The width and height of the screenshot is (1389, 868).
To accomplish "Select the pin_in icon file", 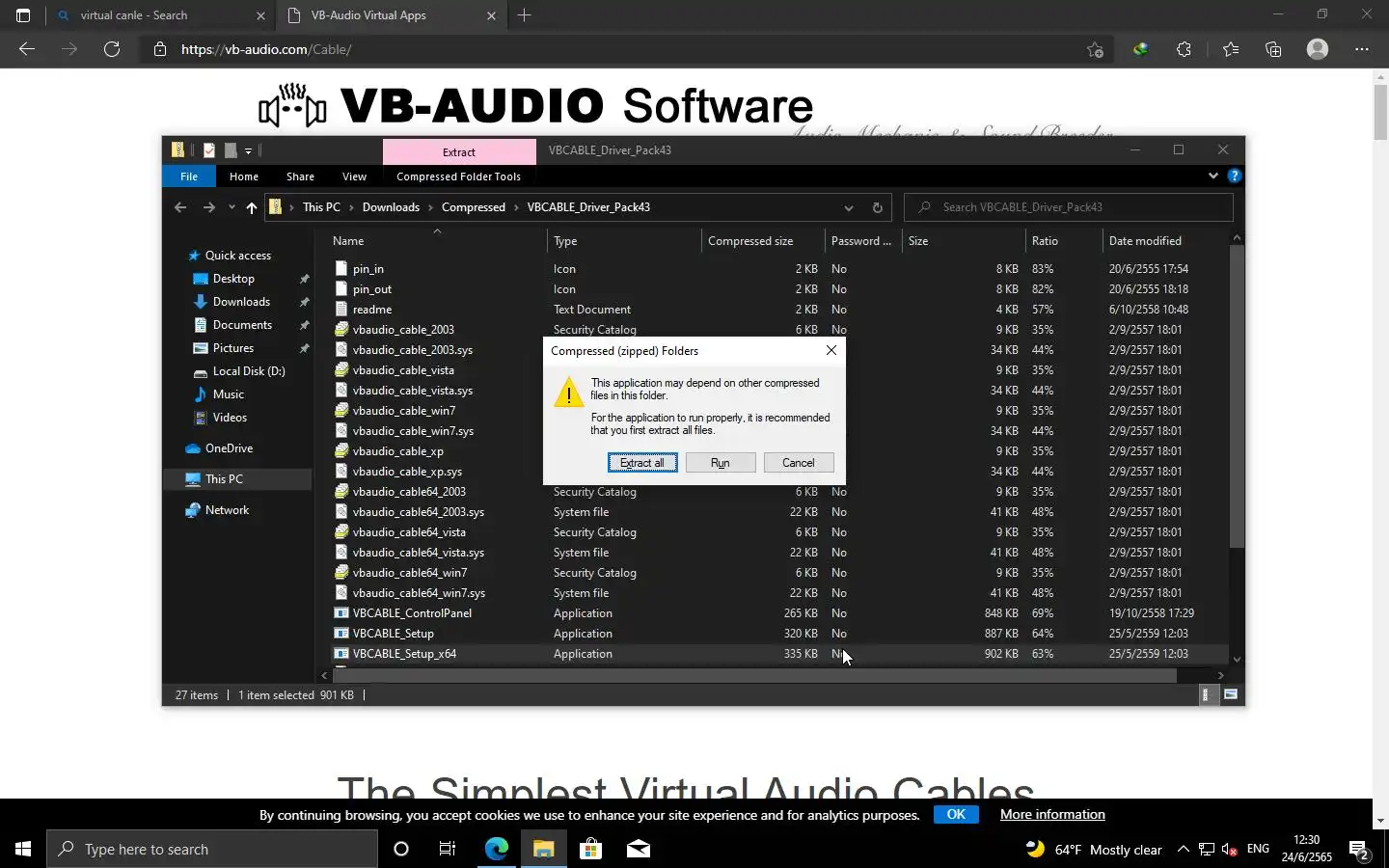I will [368, 269].
